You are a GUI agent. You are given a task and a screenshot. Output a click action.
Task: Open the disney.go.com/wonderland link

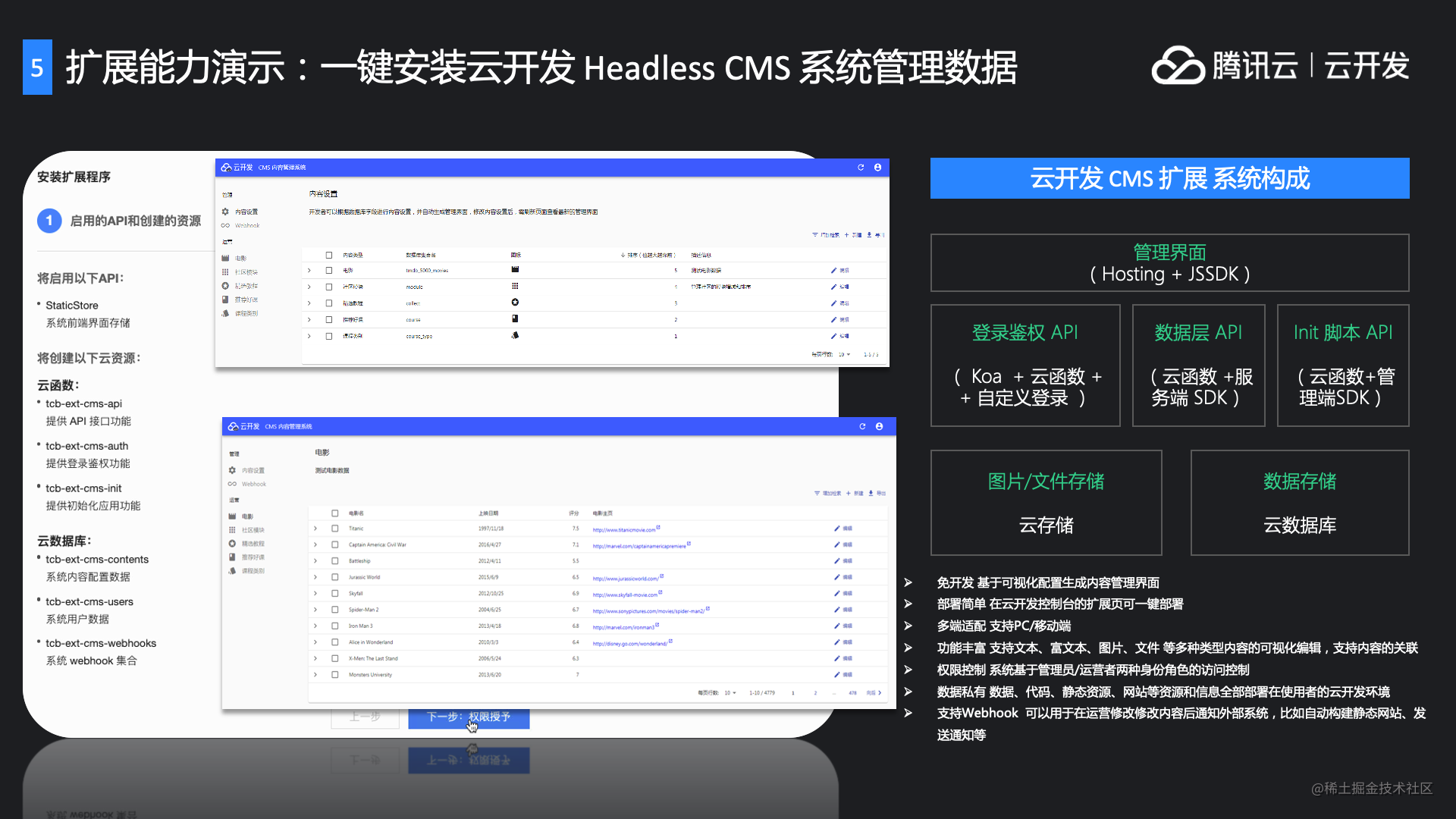click(632, 643)
